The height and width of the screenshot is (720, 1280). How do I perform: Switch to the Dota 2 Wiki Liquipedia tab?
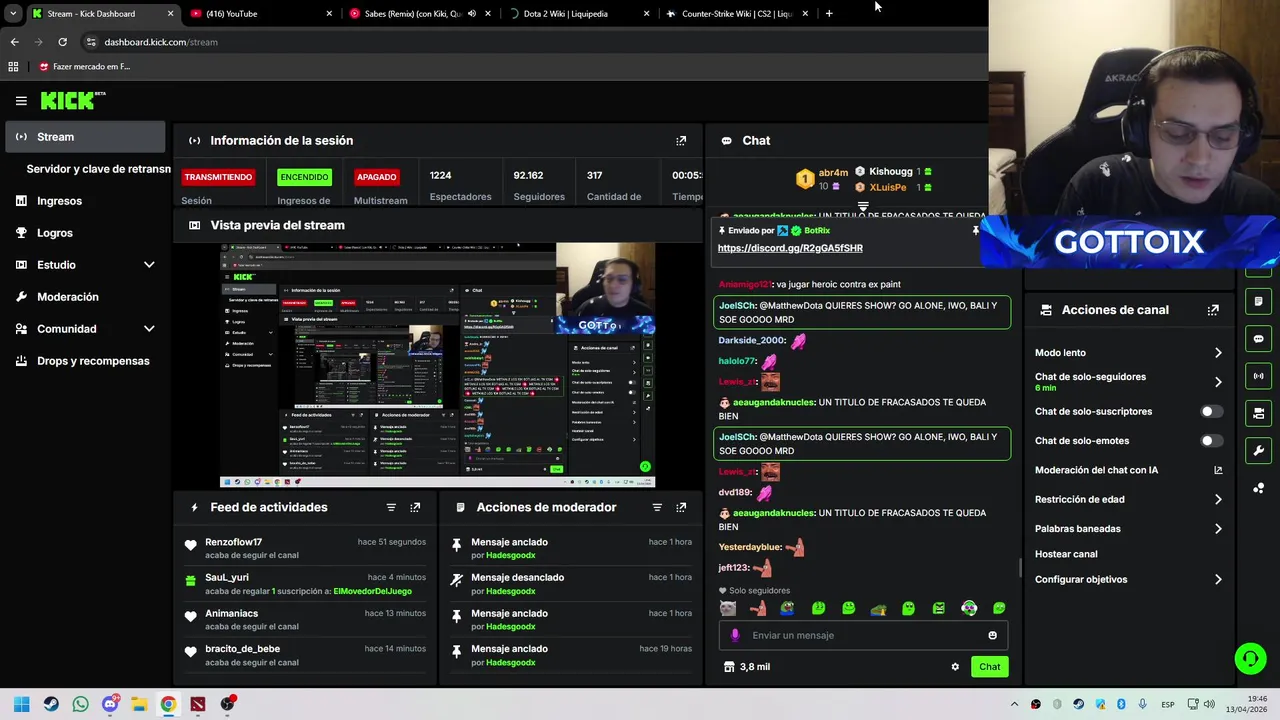(x=579, y=14)
